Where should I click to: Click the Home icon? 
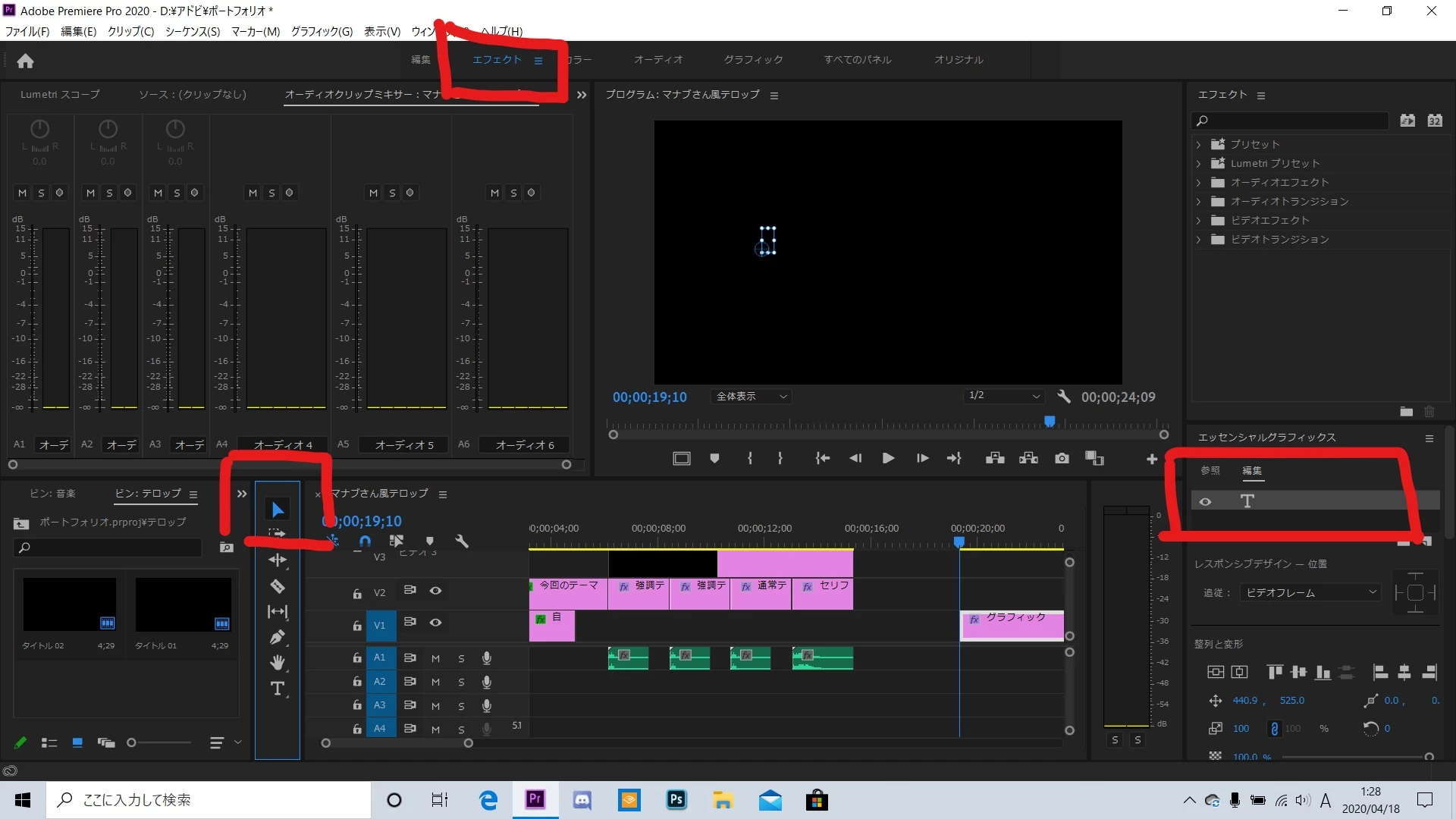(x=25, y=61)
